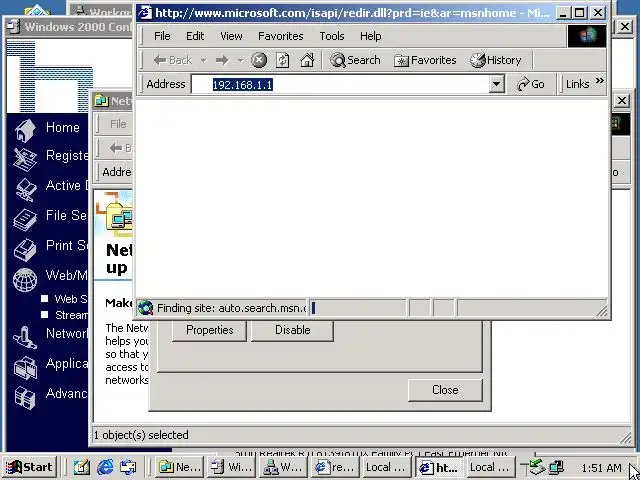Click the Forward arrow in Internet Explorer toolbar
640x480 pixels.
pyautogui.click(x=222, y=60)
